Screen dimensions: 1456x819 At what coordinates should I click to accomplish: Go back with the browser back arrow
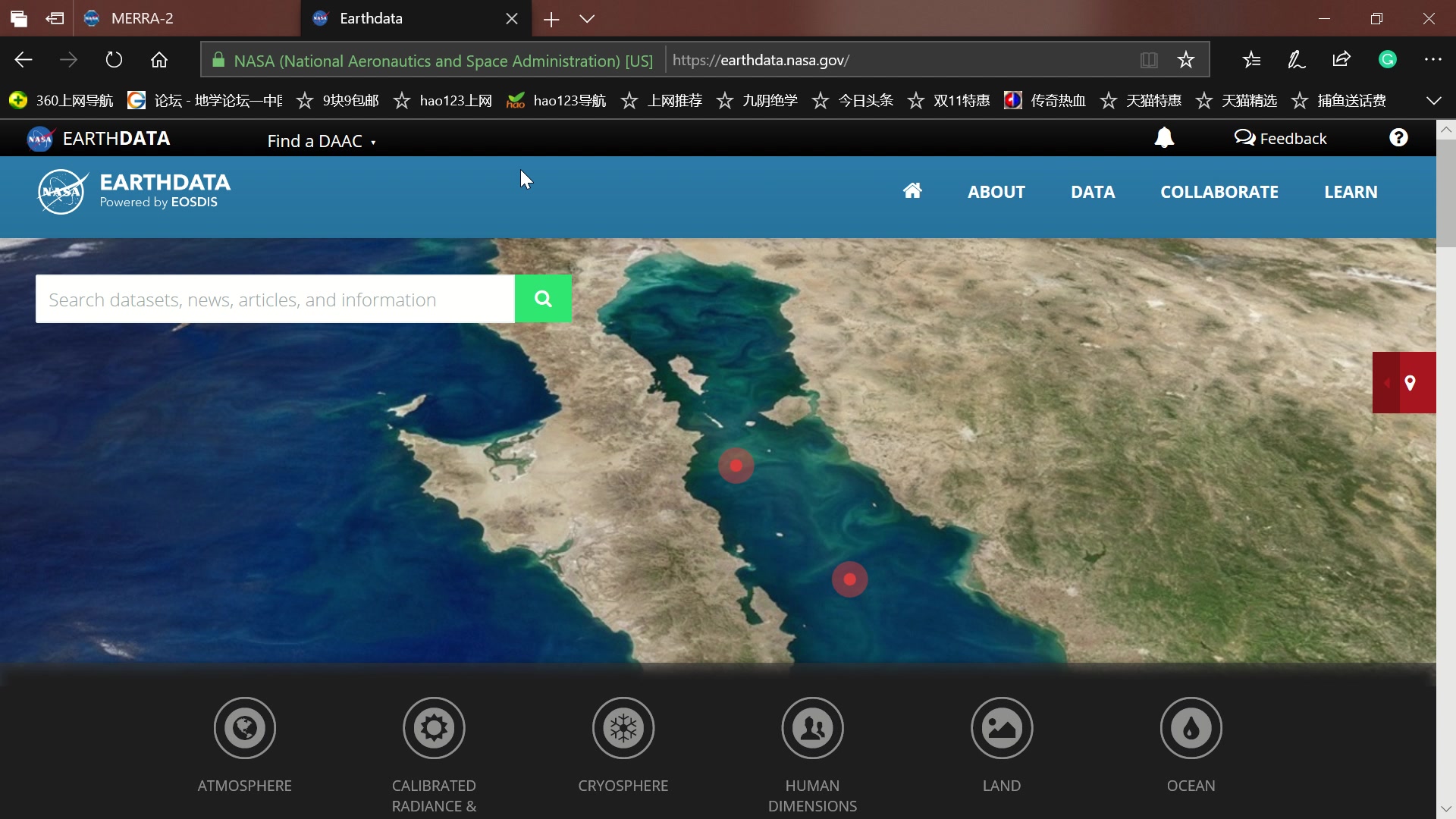point(24,60)
